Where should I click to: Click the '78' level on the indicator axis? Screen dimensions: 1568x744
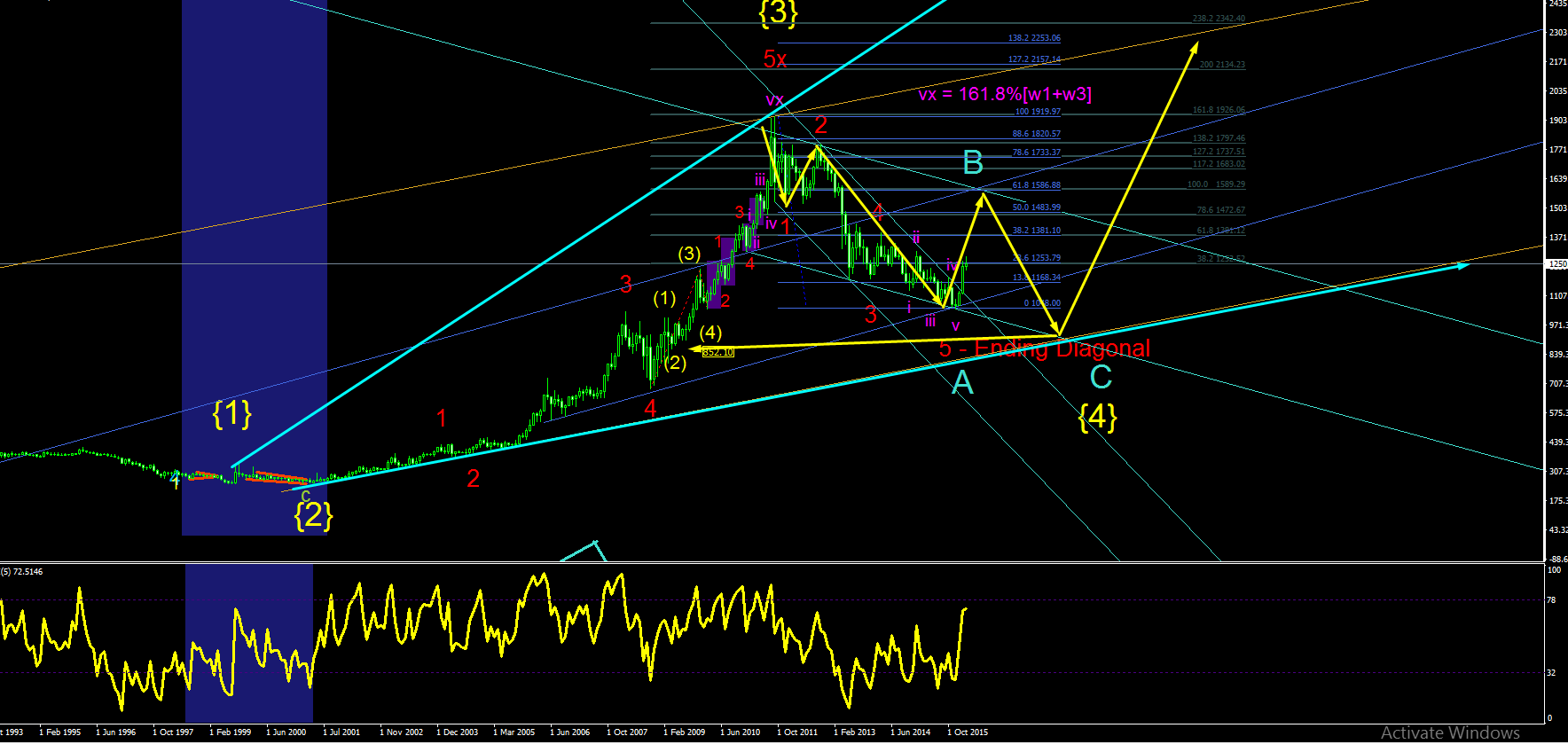coord(1551,600)
